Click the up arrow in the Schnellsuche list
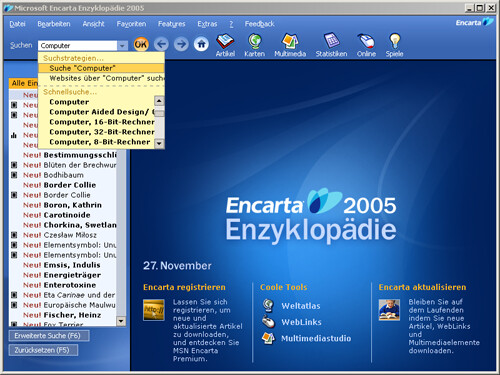 (x=159, y=101)
